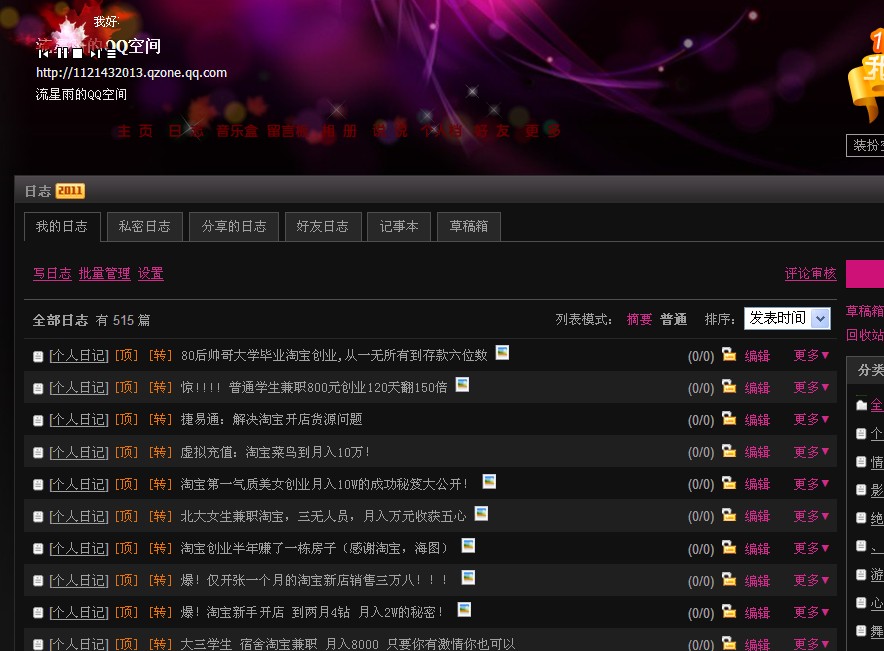The width and height of the screenshot is (884, 651).
Task: Expand 更多 menu on 80后帅哥 row
Action: point(811,356)
